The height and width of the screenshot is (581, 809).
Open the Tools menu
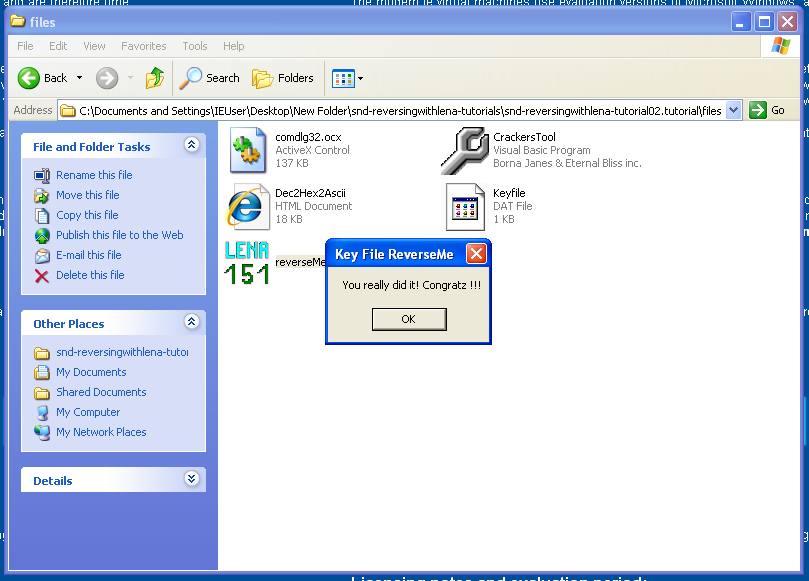coord(195,46)
